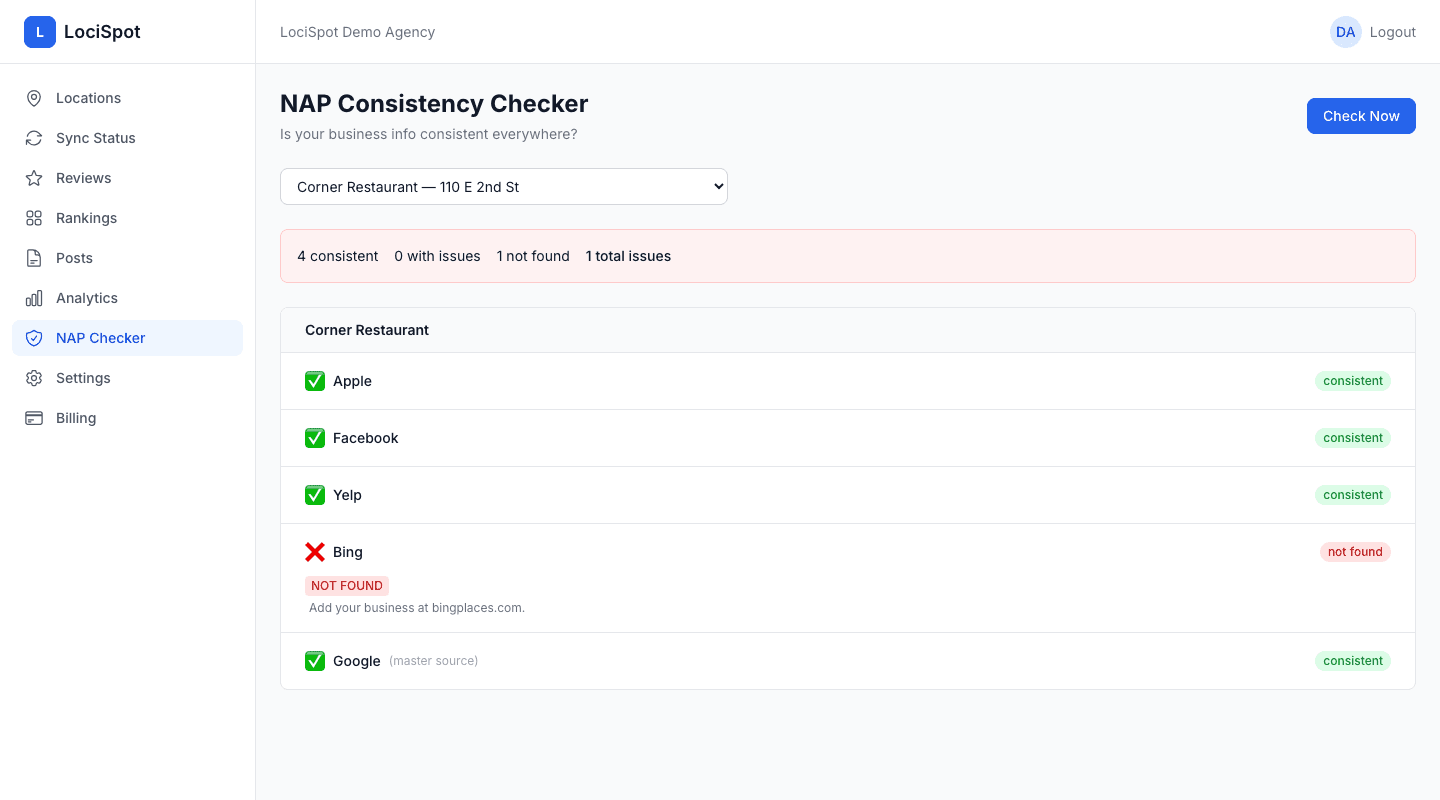1440x800 pixels.
Task: Select the NAP Checker shield icon
Action: click(33, 338)
